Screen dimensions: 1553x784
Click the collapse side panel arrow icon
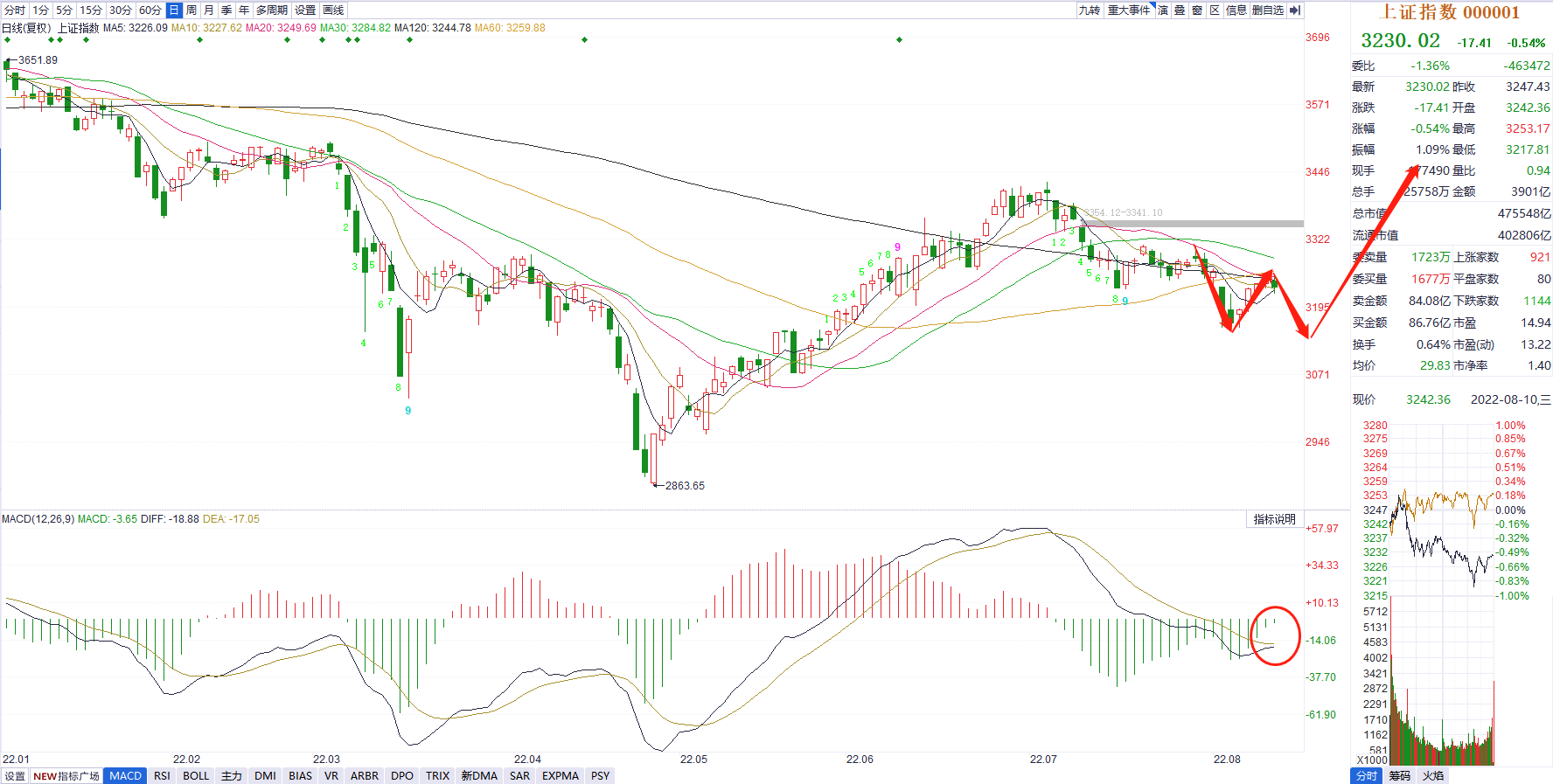point(1295,10)
